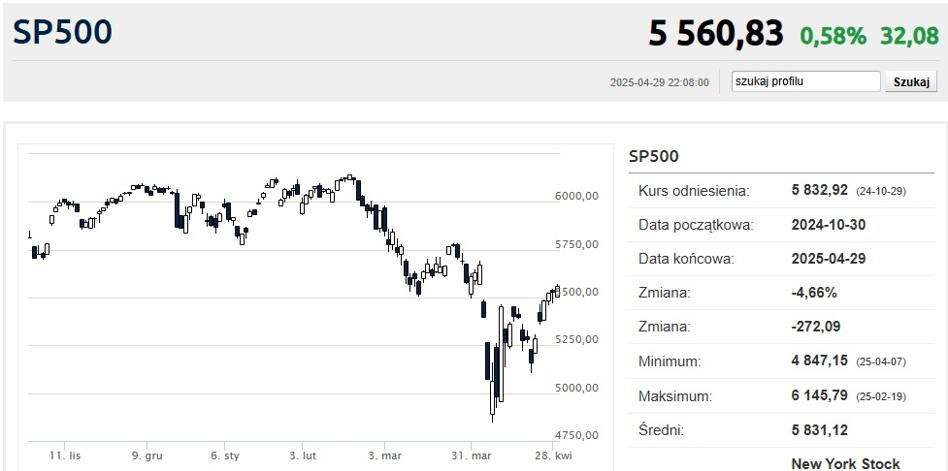Click the green 32,08 point change

click(x=909, y=36)
